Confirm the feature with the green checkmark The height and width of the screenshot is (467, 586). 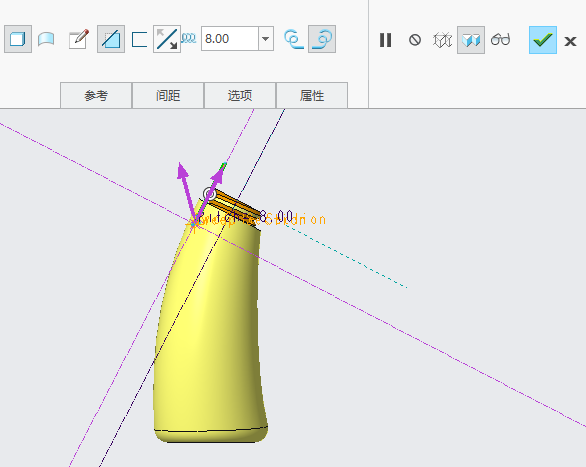pos(543,40)
